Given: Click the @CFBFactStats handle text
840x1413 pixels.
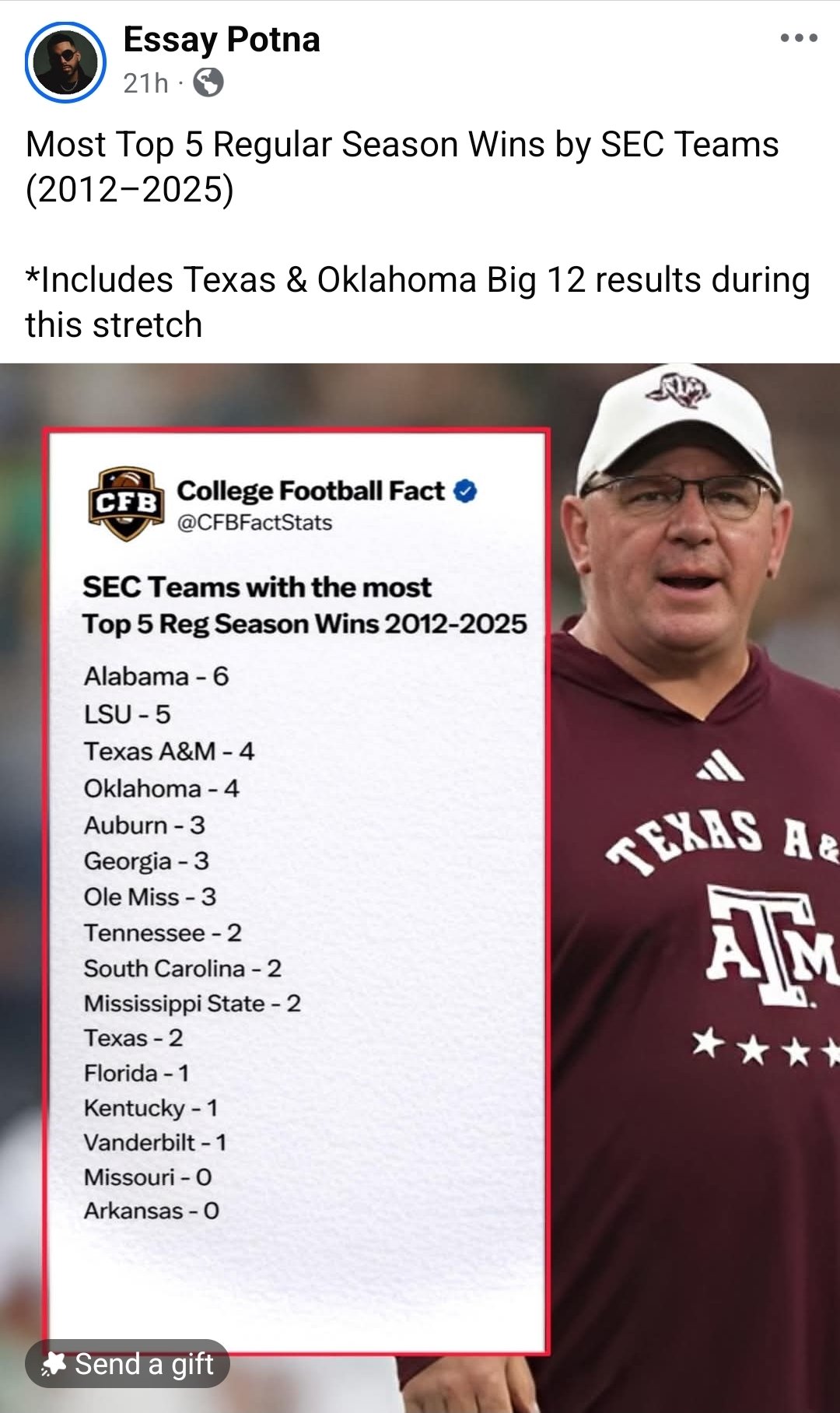Looking at the screenshot, I should tap(254, 522).
